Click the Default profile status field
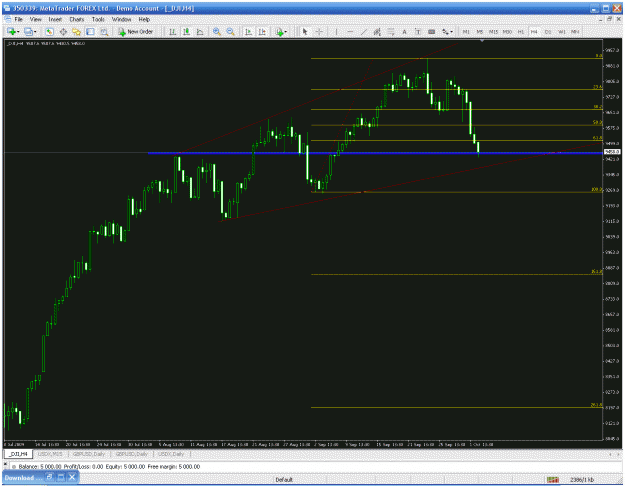 point(284,480)
